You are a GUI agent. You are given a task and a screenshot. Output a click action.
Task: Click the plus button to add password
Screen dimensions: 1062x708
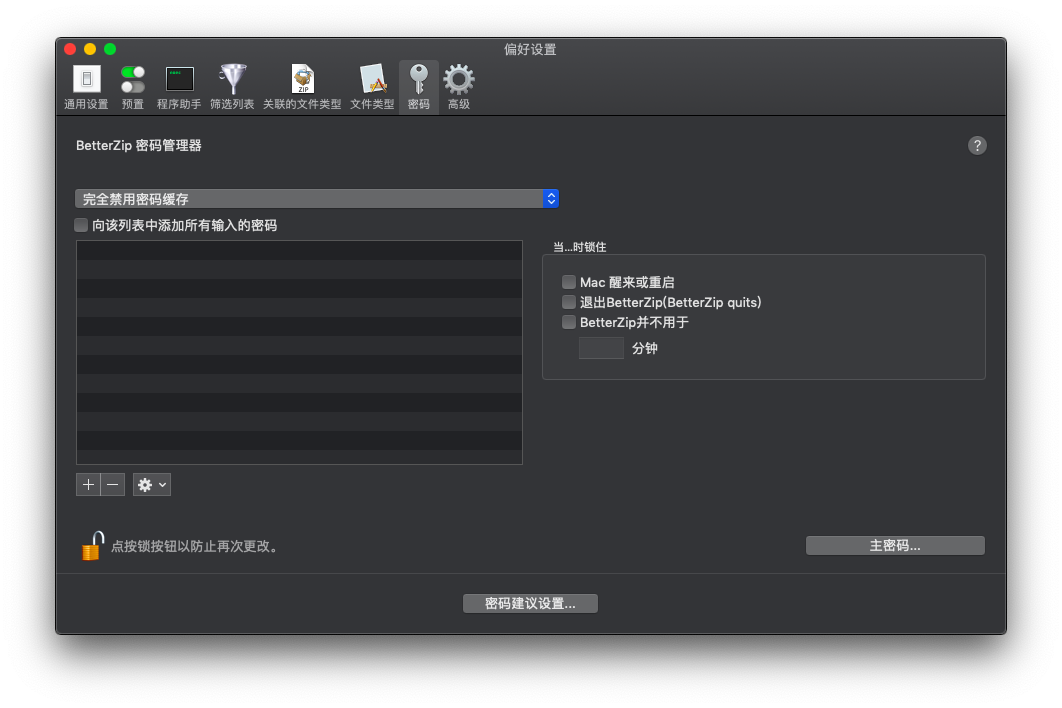pyautogui.click(x=88, y=484)
